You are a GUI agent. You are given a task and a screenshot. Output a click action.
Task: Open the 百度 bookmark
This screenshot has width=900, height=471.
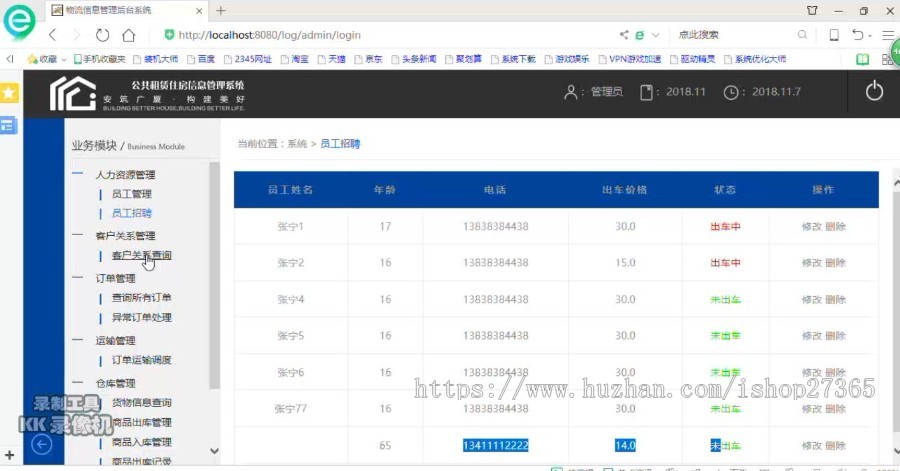click(x=201, y=59)
